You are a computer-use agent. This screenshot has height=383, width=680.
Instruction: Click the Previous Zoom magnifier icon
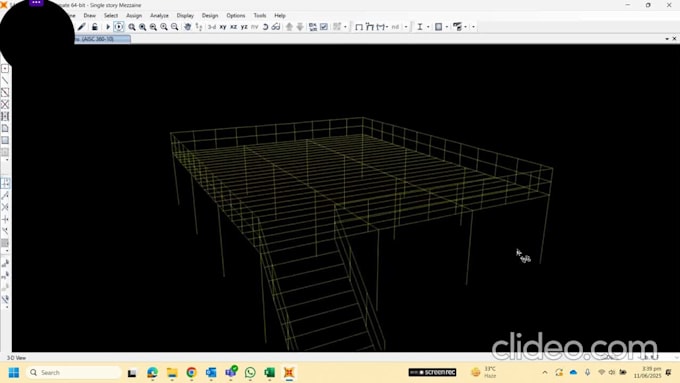(153, 27)
